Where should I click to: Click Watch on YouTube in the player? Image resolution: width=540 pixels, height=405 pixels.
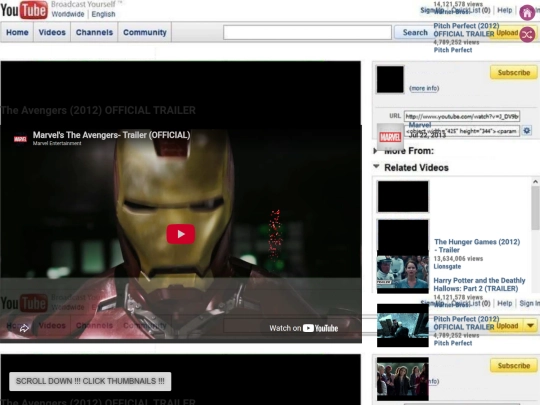point(303,328)
